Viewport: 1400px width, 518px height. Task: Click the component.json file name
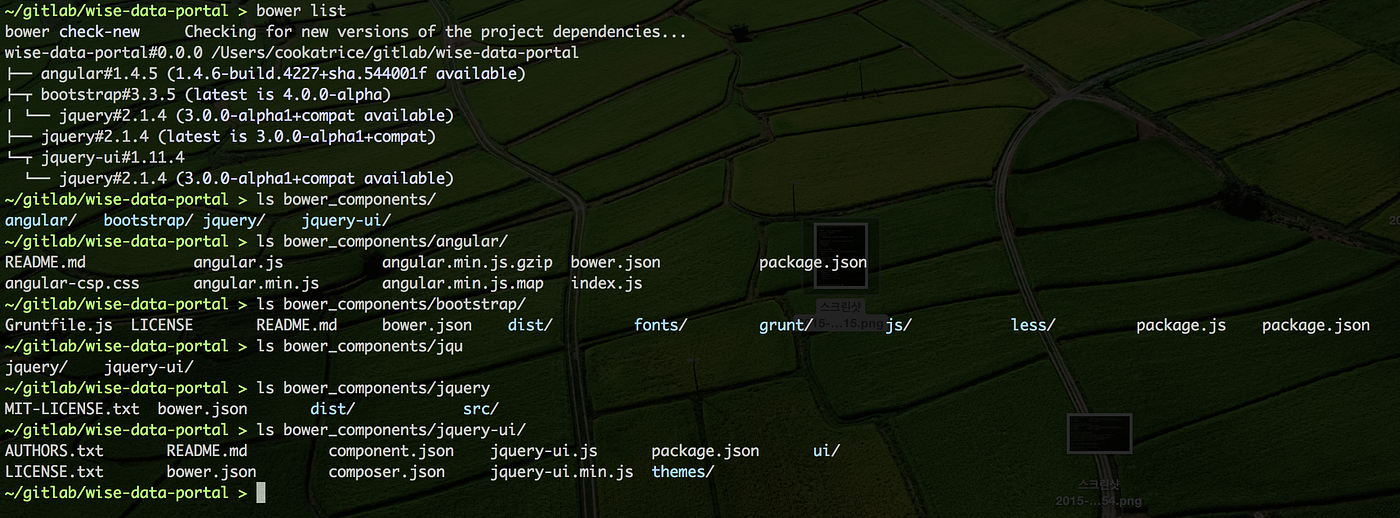point(391,452)
